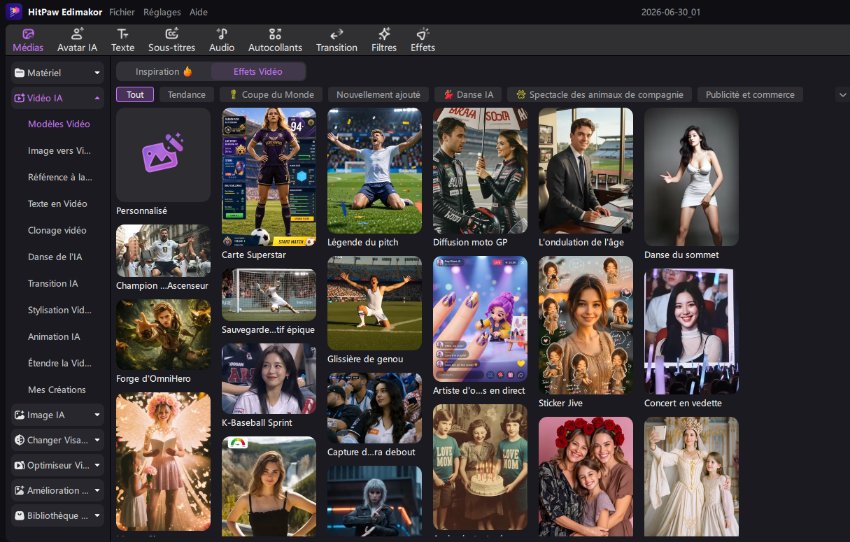Open the Fichier menu
This screenshot has width=850, height=542.
[121, 12]
